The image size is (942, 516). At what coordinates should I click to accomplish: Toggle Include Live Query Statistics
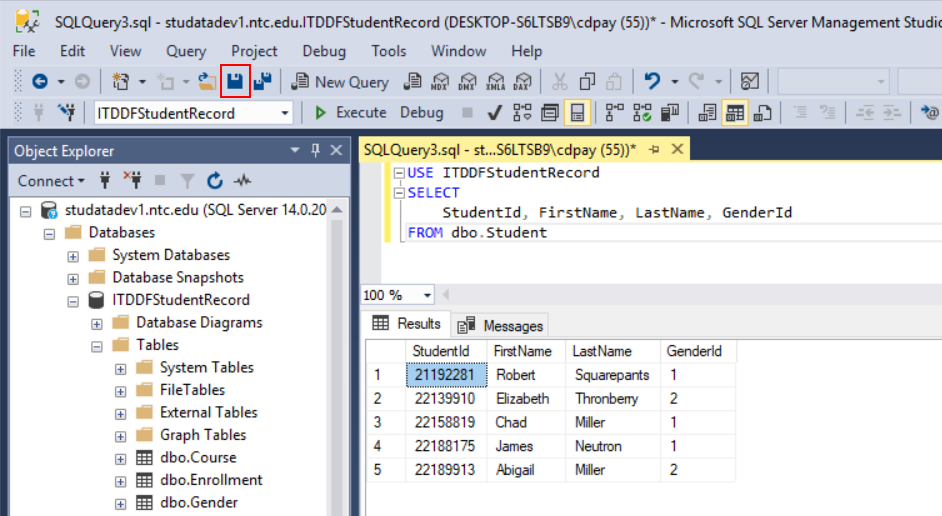[642, 112]
